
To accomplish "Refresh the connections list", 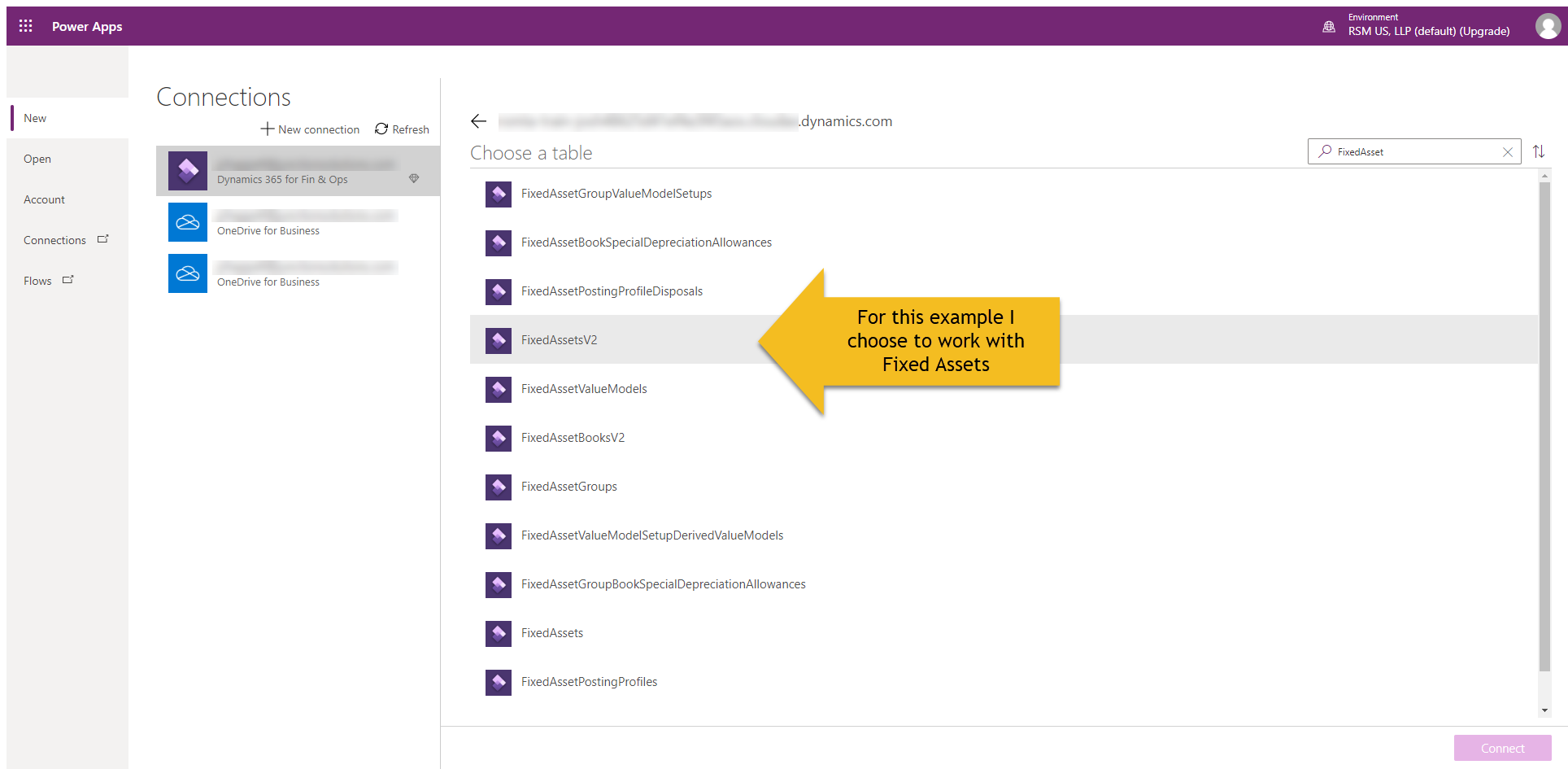I will click(402, 129).
